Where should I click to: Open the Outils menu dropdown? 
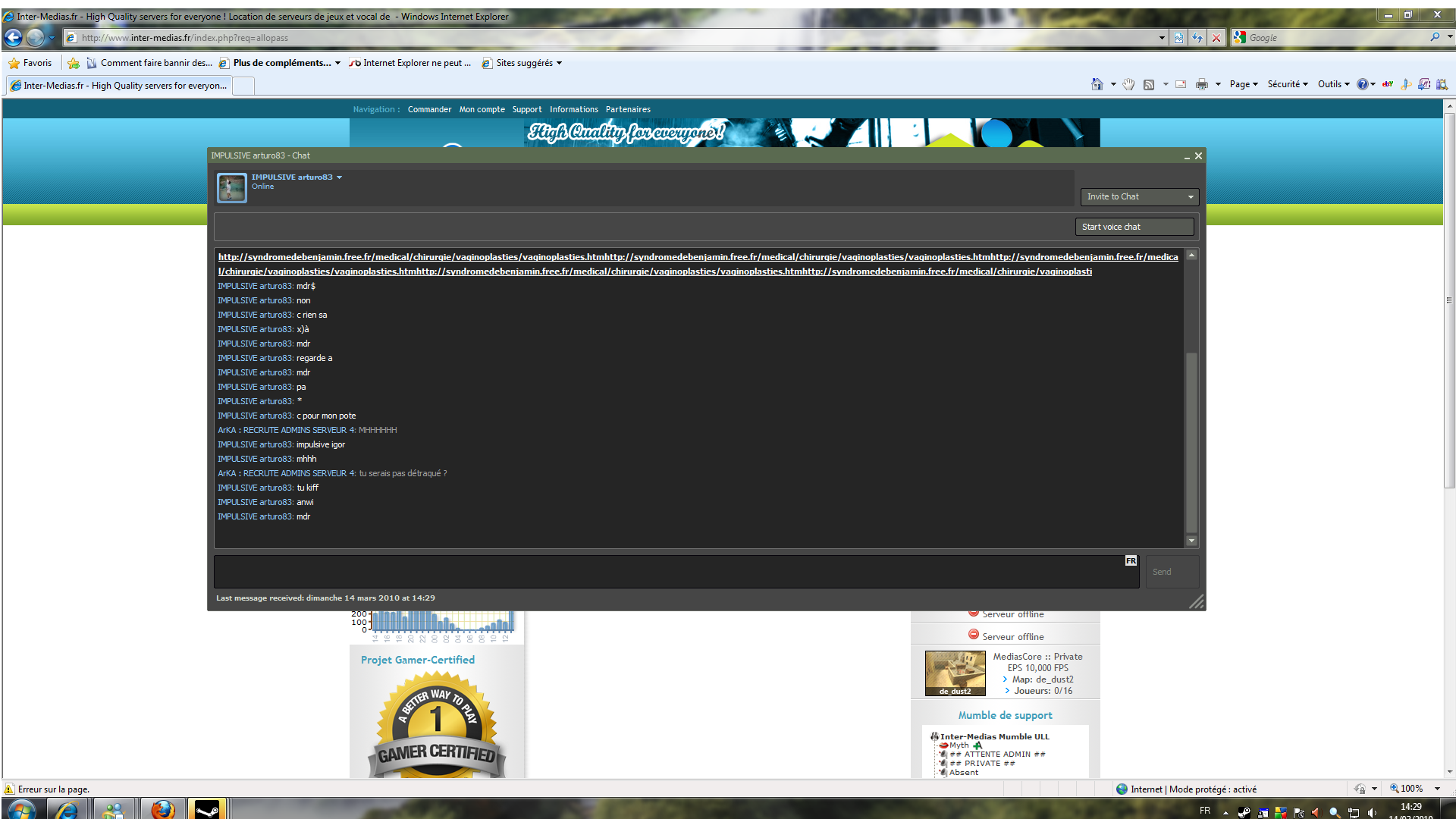point(1334,84)
